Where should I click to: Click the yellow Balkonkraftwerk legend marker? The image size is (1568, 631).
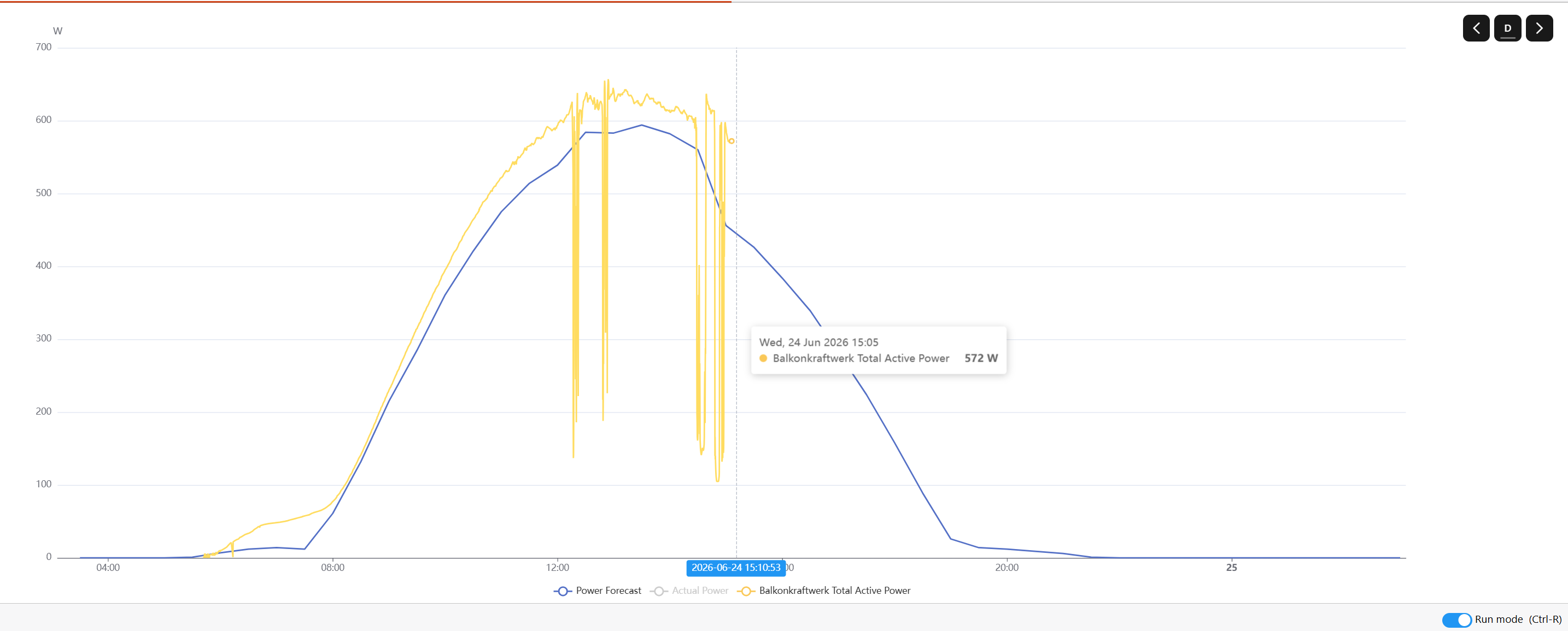click(x=746, y=591)
